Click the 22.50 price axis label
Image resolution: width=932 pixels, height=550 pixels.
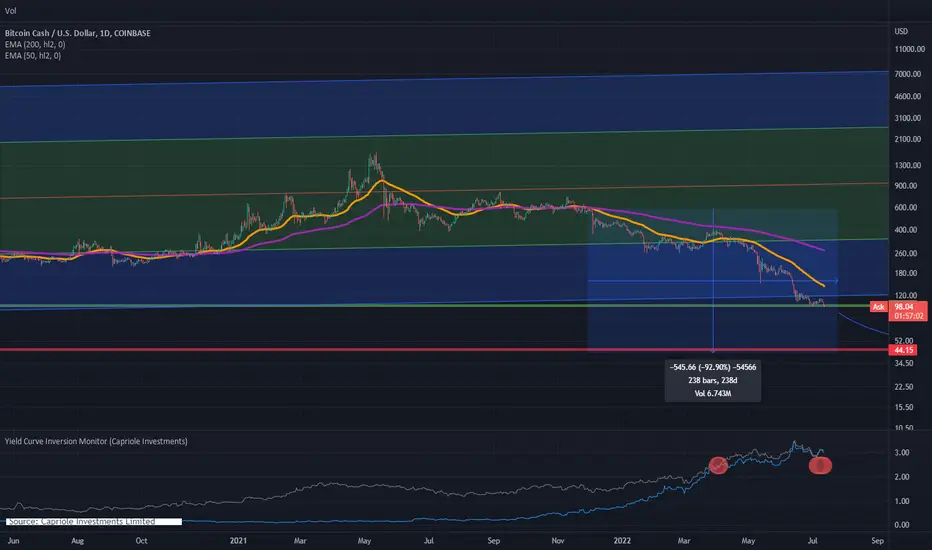click(x=904, y=387)
